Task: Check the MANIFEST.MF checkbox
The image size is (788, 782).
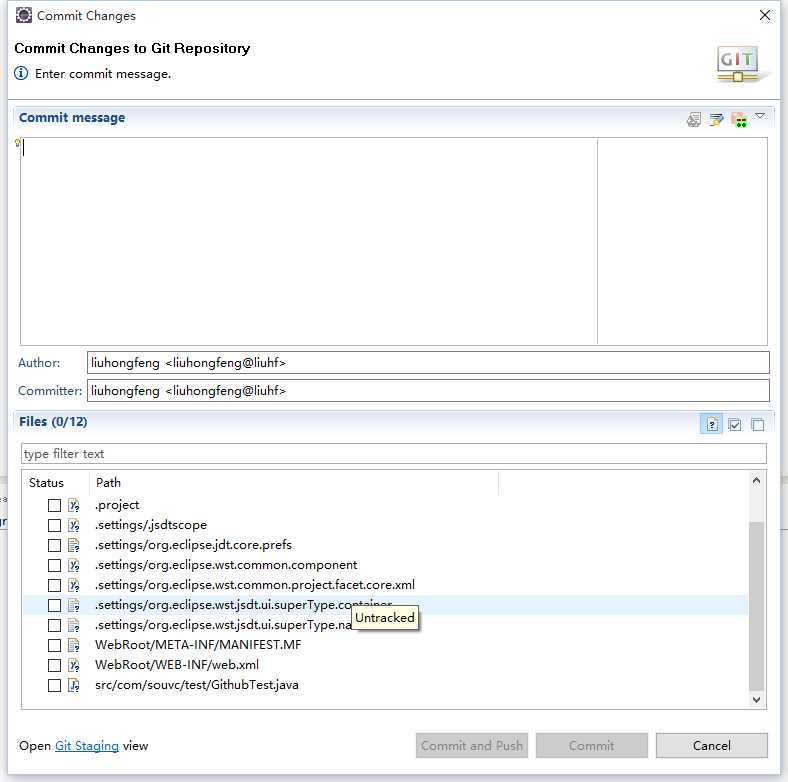Action: click(x=54, y=645)
